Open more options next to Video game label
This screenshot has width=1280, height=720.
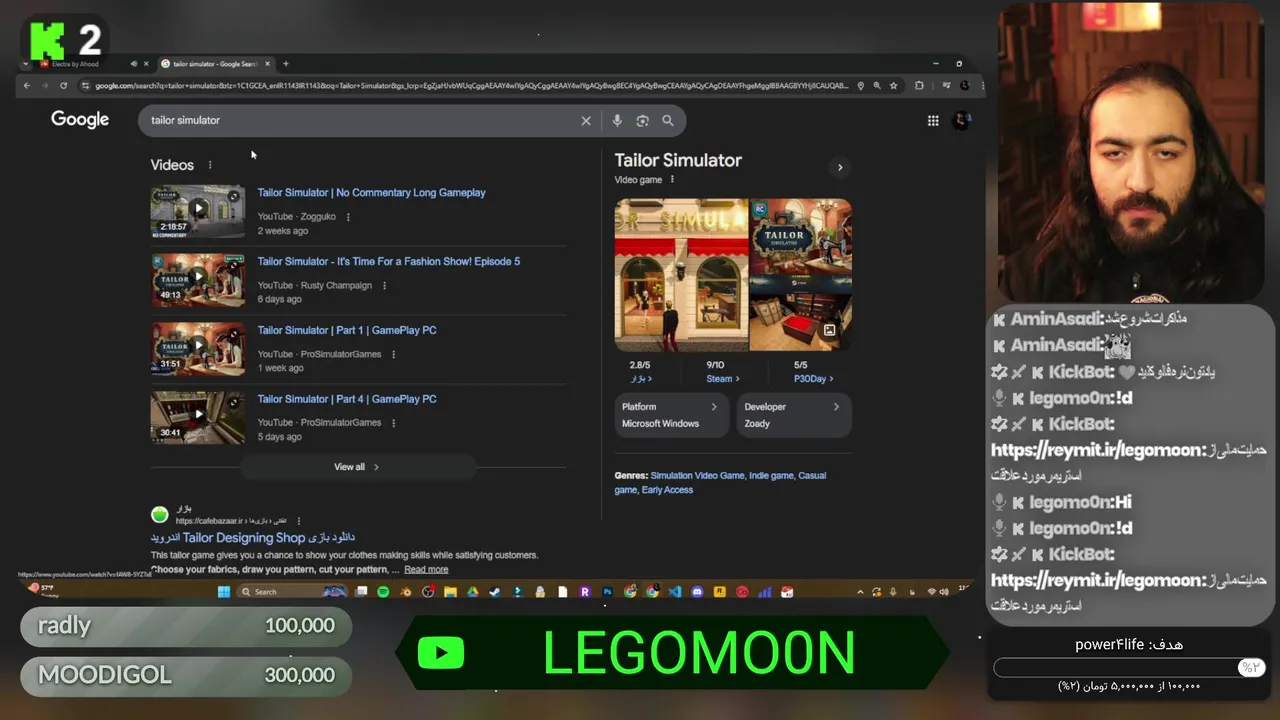point(672,180)
